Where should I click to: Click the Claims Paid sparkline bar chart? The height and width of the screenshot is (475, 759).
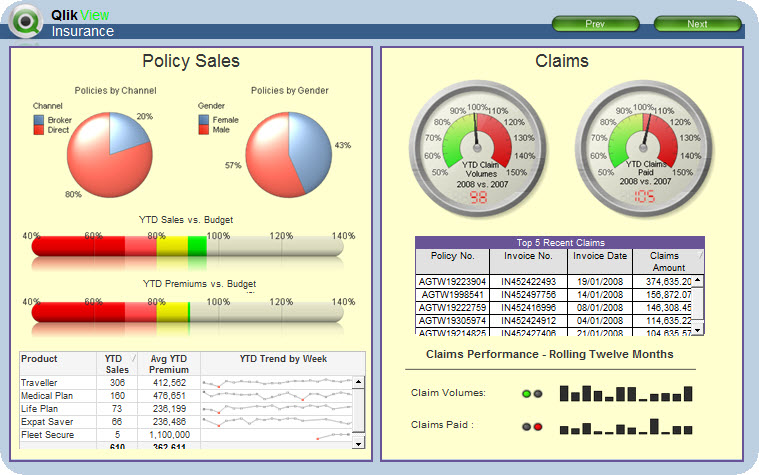[x=627, y=427]
